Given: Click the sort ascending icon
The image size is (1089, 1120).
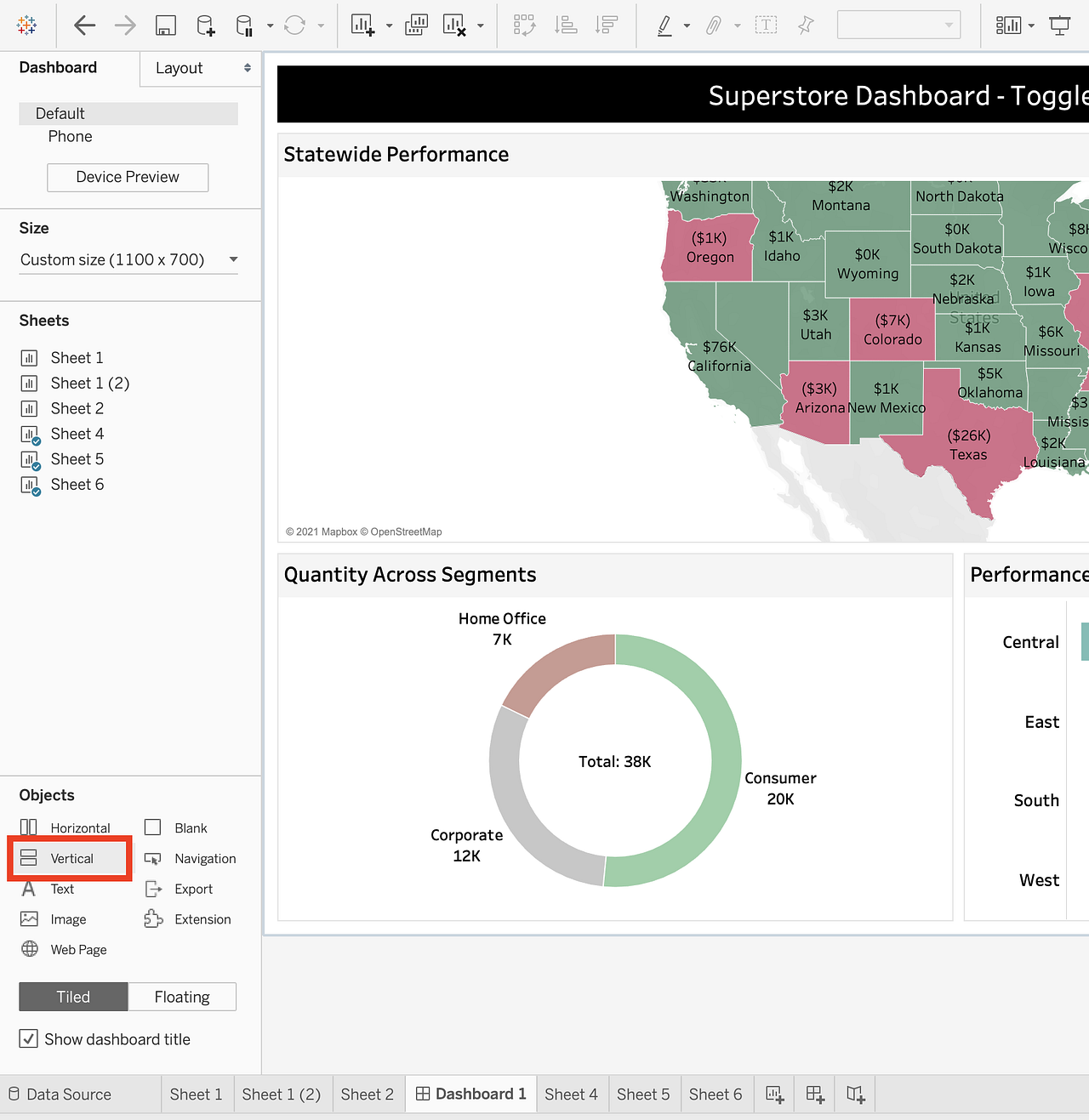Looking at the screenshot, I should (566, 26).
